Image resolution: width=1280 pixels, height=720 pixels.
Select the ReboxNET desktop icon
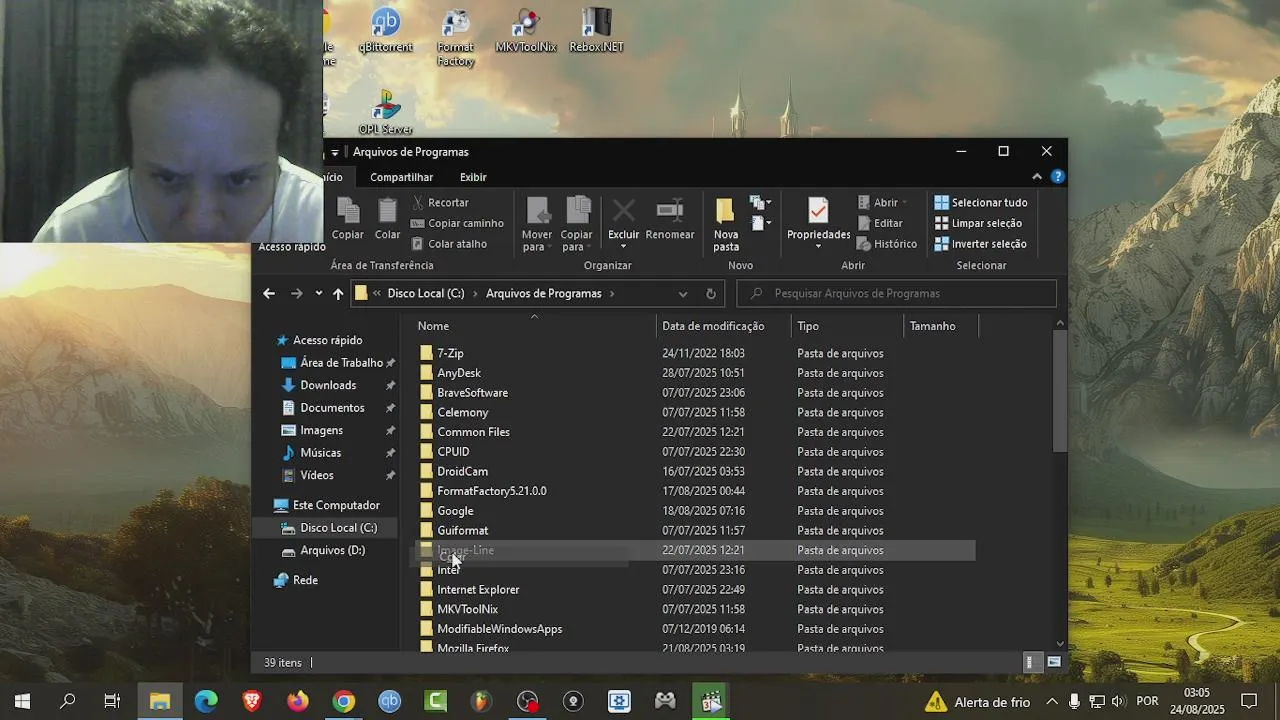pos(596,30)
